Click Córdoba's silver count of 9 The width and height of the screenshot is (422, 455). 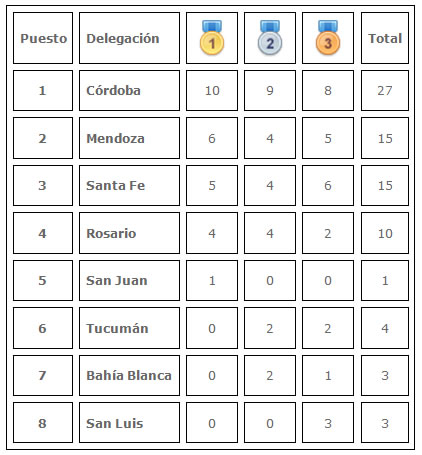click(270, 90)
